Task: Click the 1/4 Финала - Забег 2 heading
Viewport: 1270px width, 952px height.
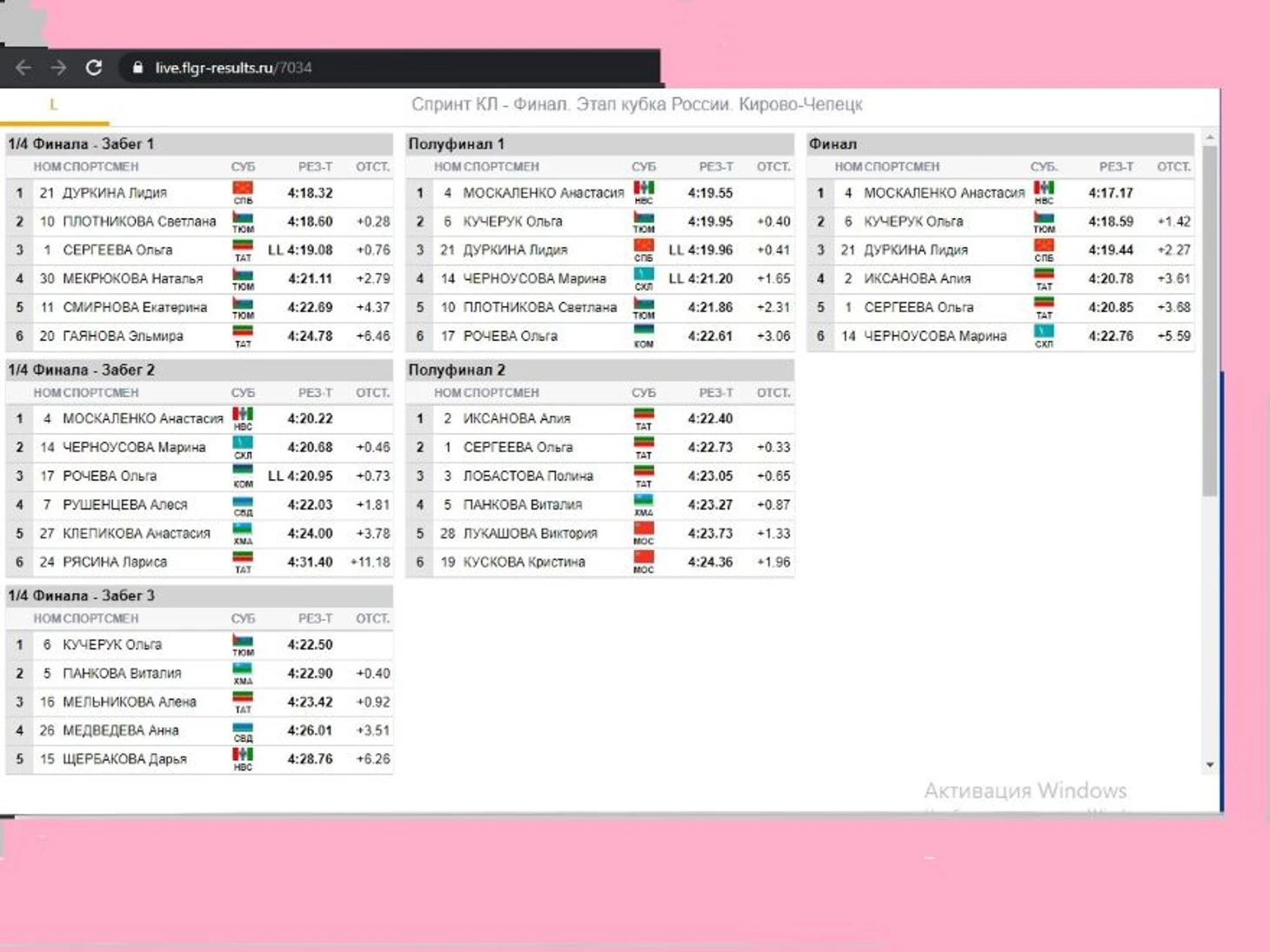Action: (x=82, y=369)
